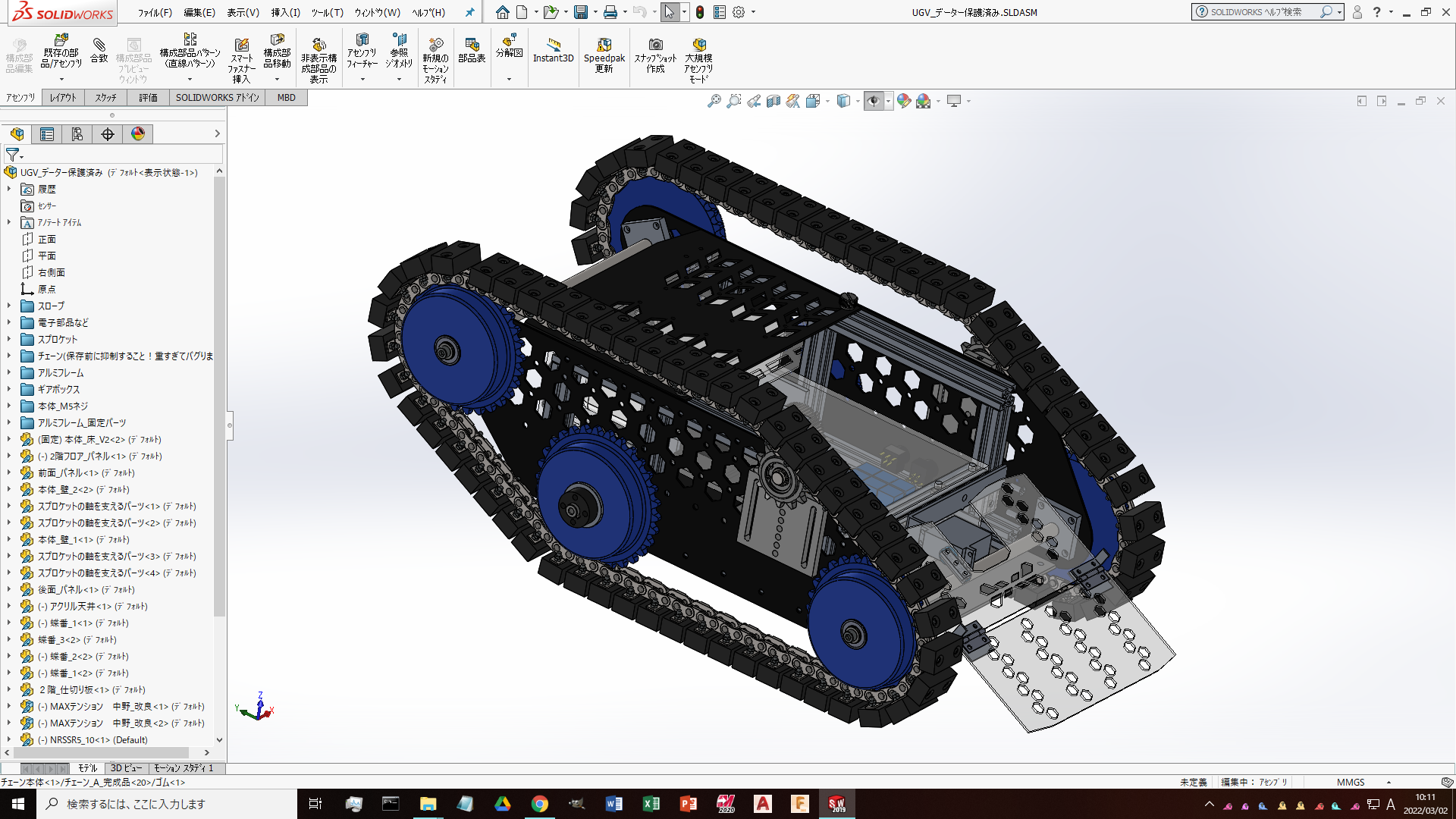Expand the 履歴 tree item
1456x819 pixels.
pyautogui.click(x=9, y=189)
